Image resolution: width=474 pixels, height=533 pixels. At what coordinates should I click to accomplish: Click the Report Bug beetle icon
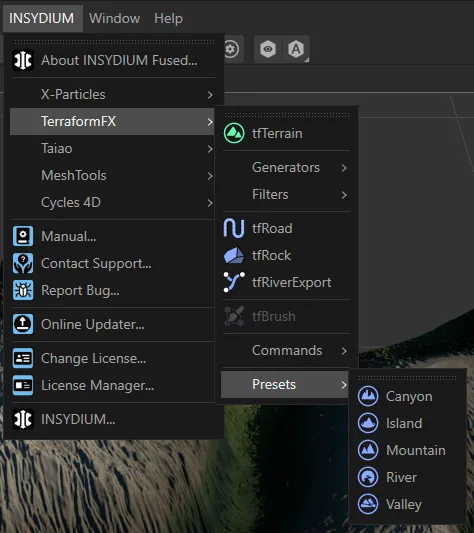[23, 290]
